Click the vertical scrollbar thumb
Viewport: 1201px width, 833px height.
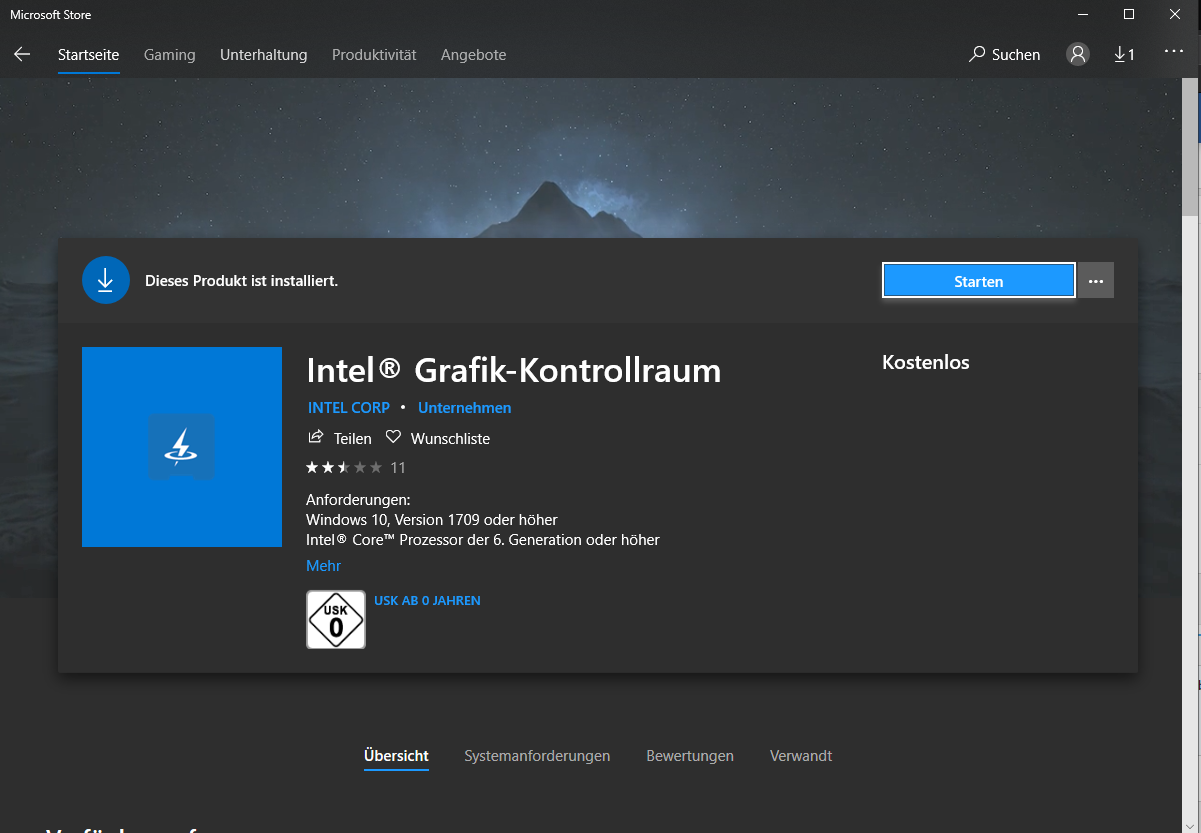point(1190,148)
